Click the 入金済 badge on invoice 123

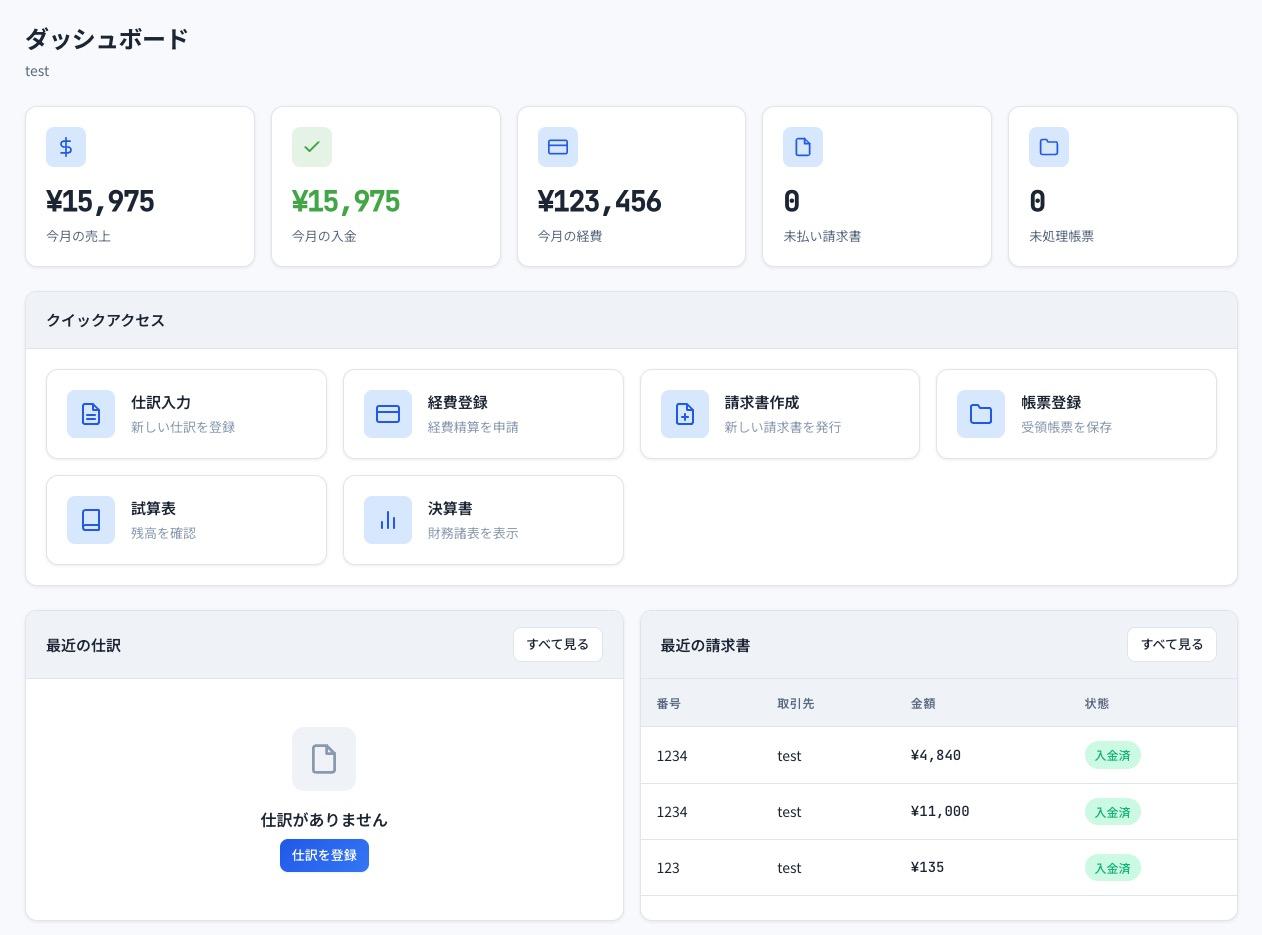[x=1112, y=868]
